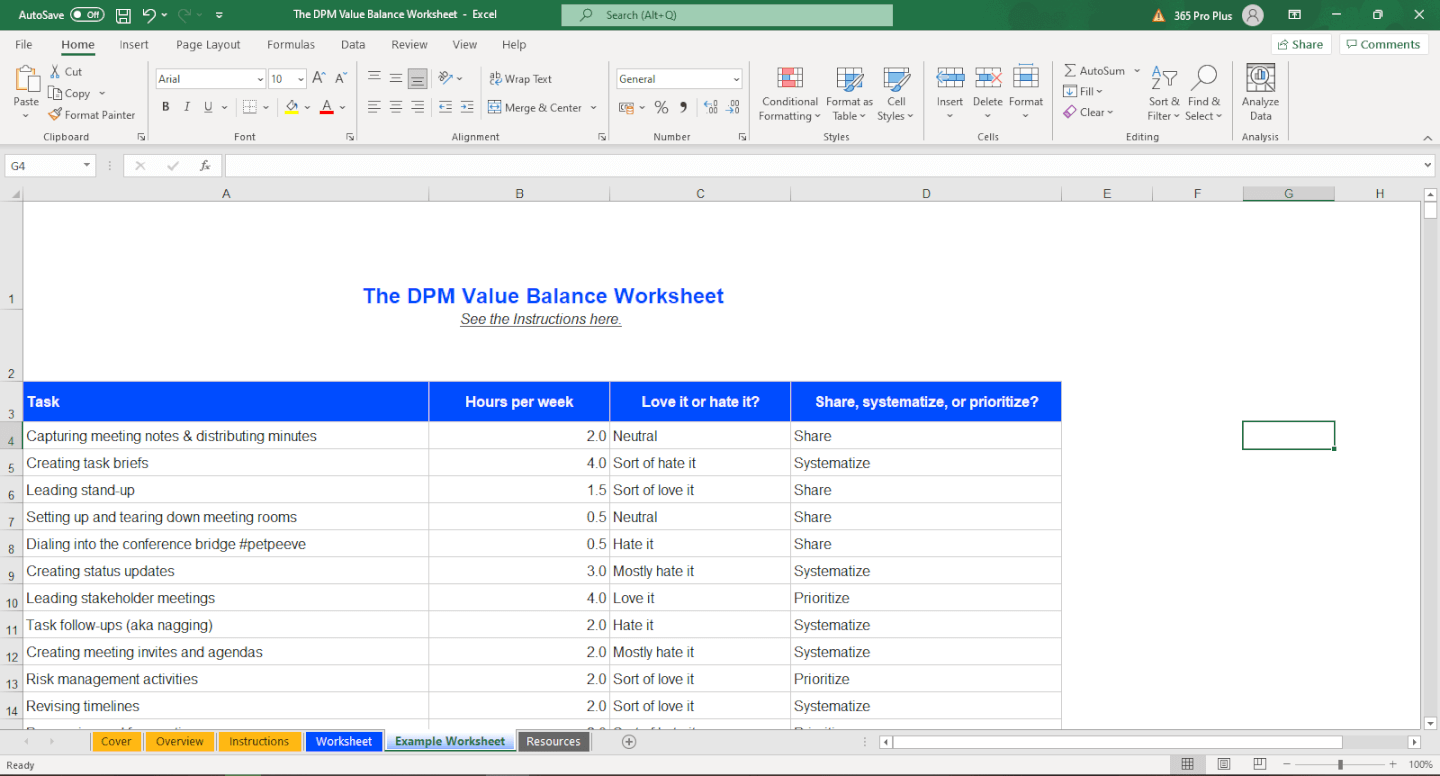The width and height of the screenshot is (1440, 776).
Task: Click the zoom slider in status bar
Action: pyautogui.click(x=1340, y=765)
